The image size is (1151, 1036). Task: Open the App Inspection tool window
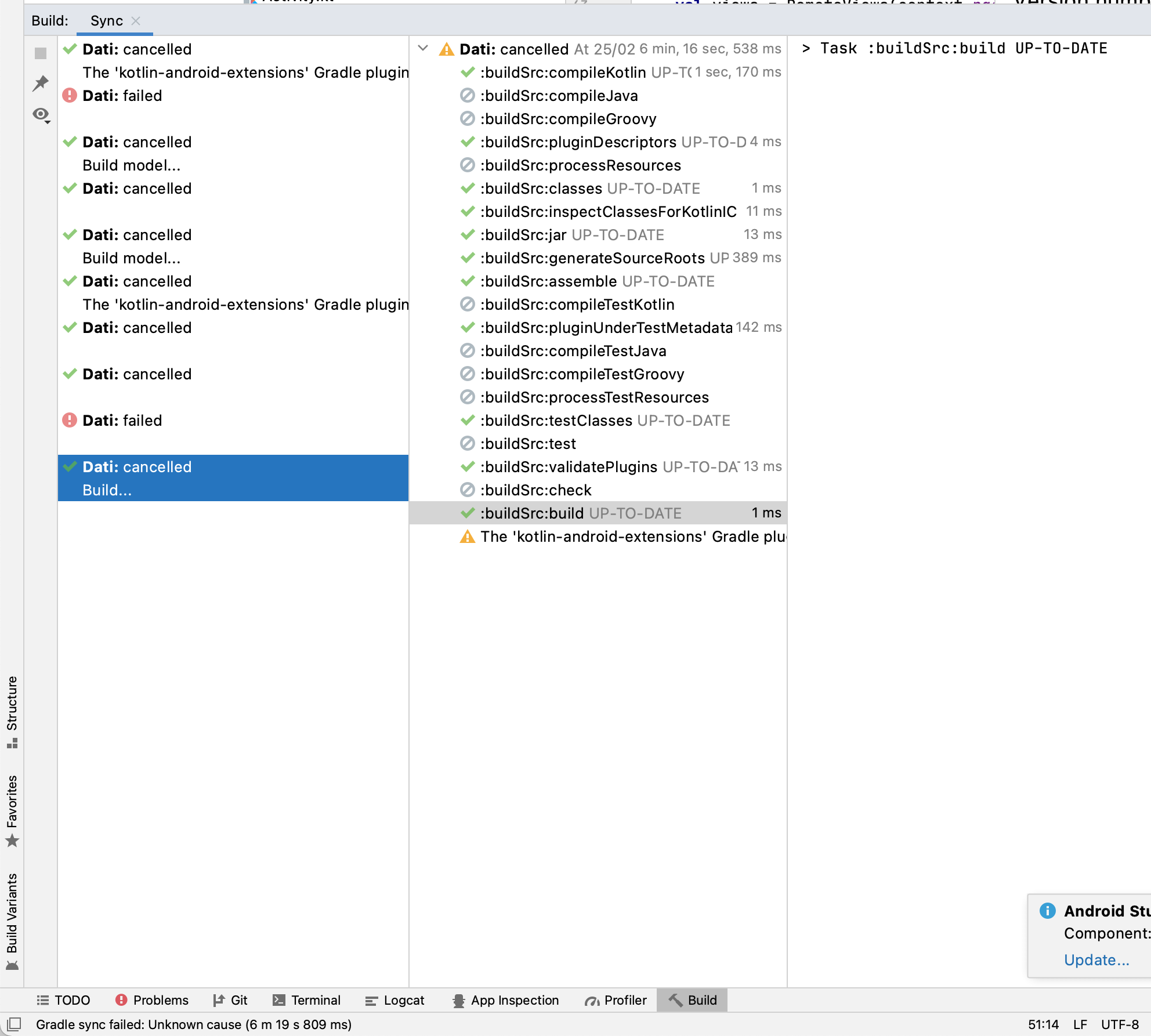tap(506, 1000)
